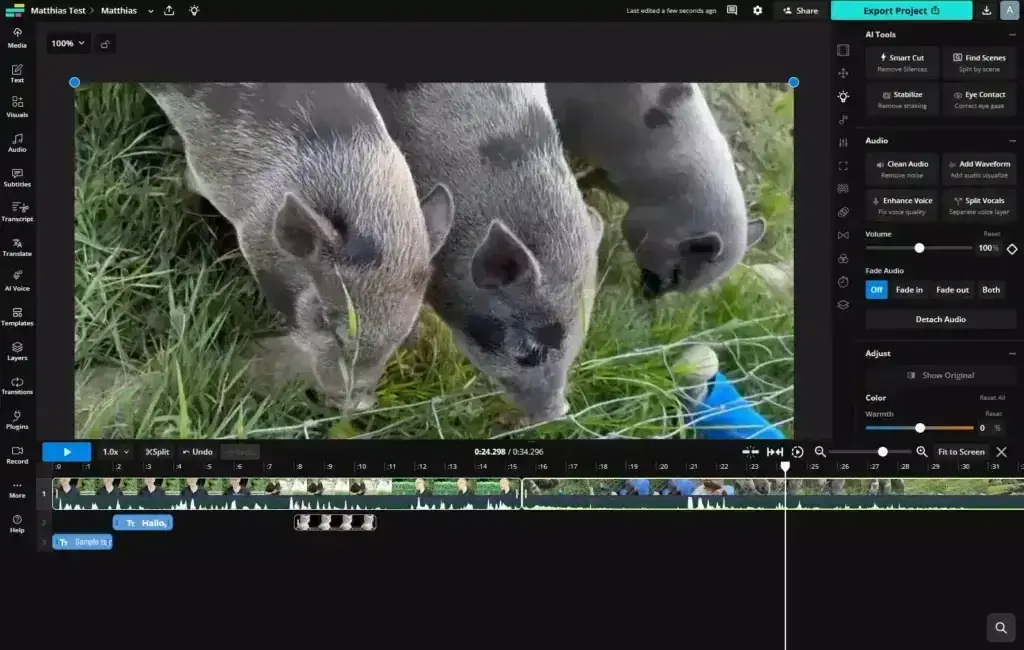This screenshot has width=1024, height=650.
Task: Open the Text tool panel
Action: pos(17,73)
